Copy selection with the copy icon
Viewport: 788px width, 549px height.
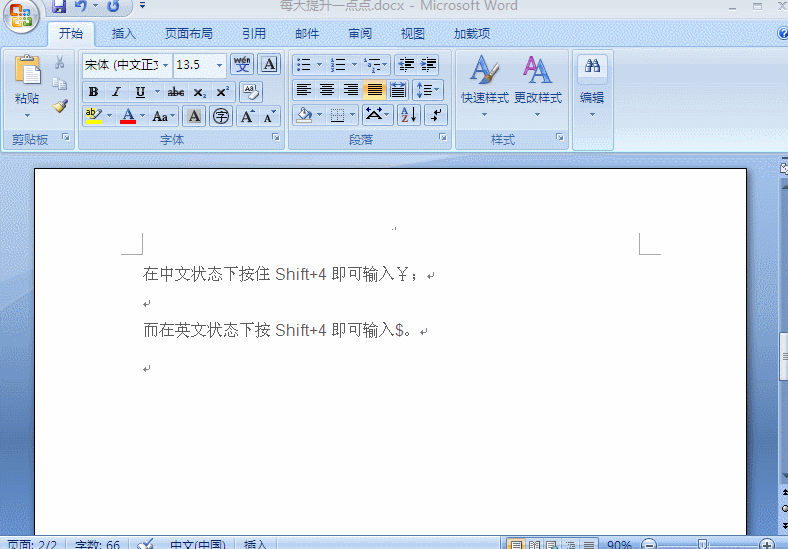(60, 83)
